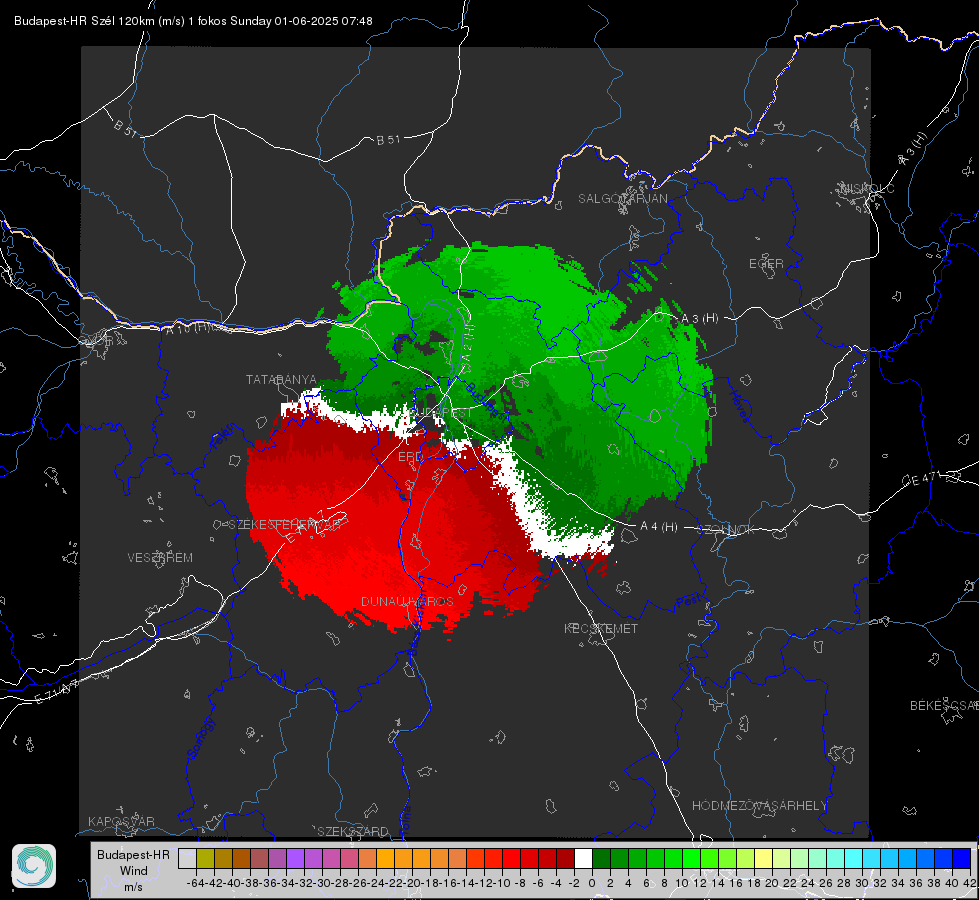This screenshot has height=900, width=979.
Task: Click the VESZPRÉM city label
Action: pos(160,558)
